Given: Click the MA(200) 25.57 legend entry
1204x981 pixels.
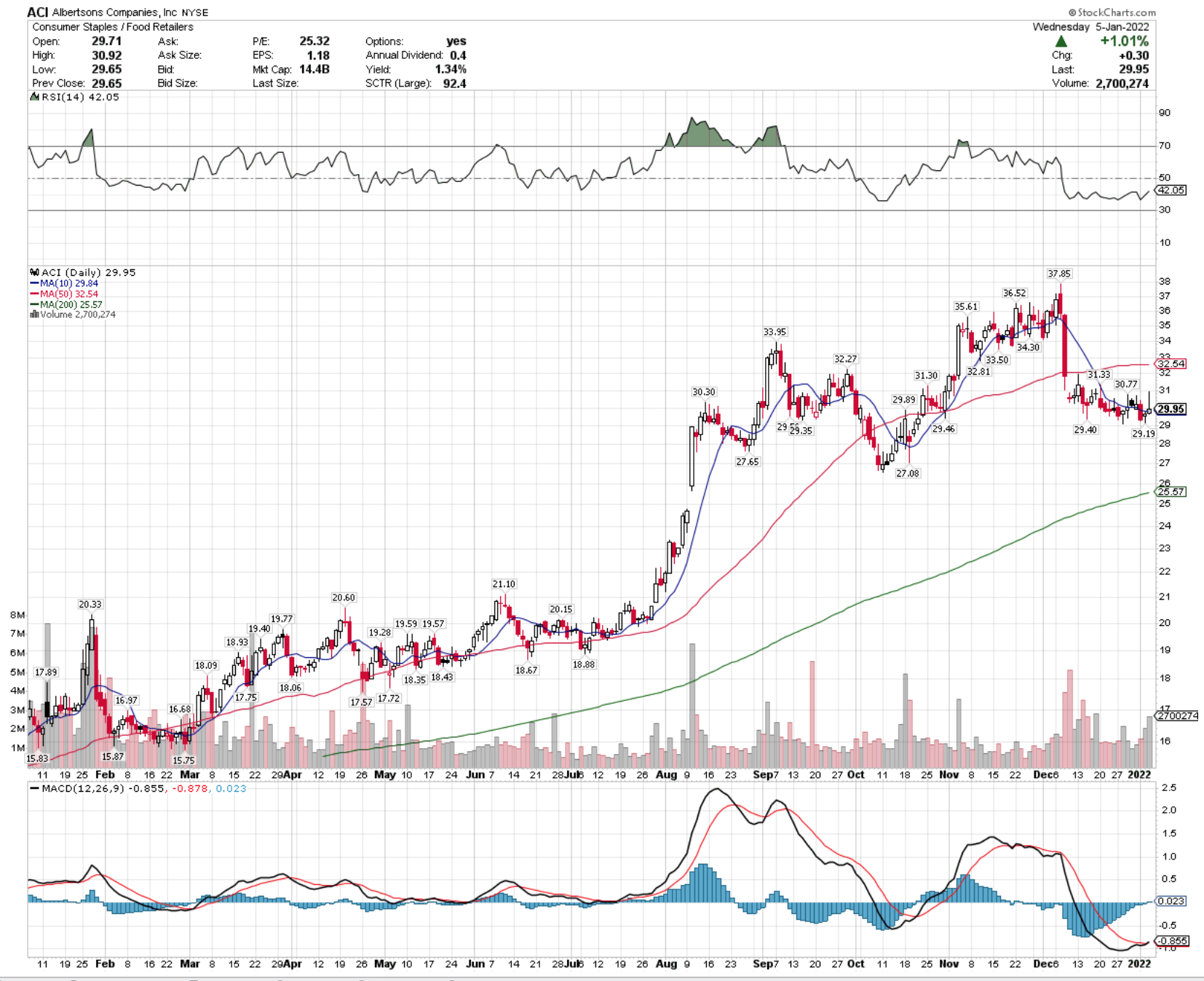Looking at the screenshot, I should pyautogui.click(x=71, y=304).
